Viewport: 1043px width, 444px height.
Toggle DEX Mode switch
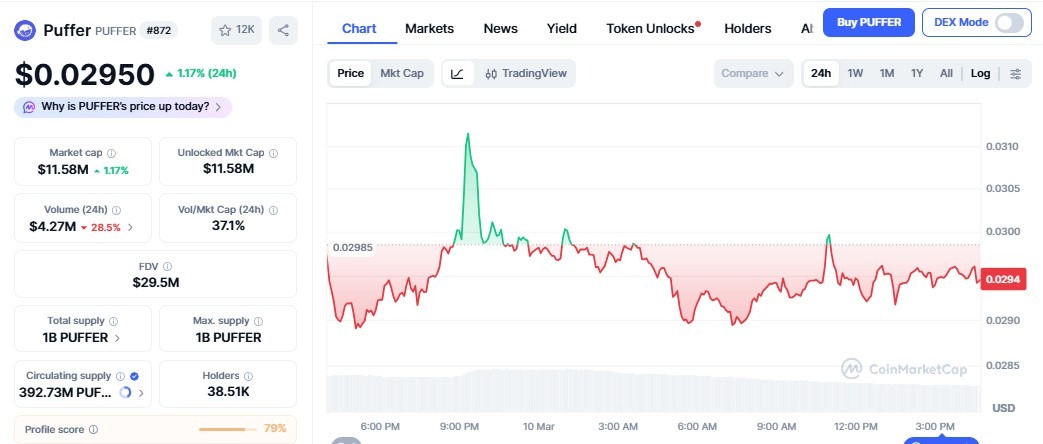(x=1010, y=22)
